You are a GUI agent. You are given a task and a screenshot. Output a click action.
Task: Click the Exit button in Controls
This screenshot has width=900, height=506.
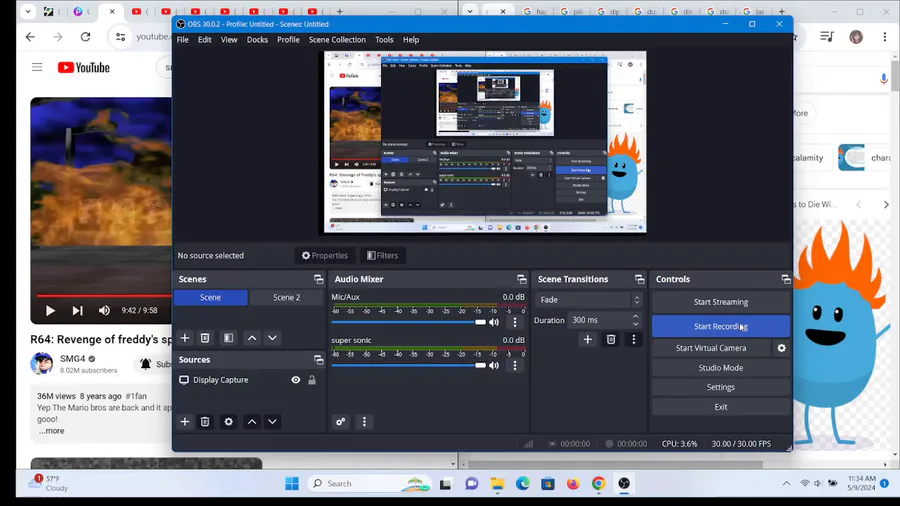[721, 407]
